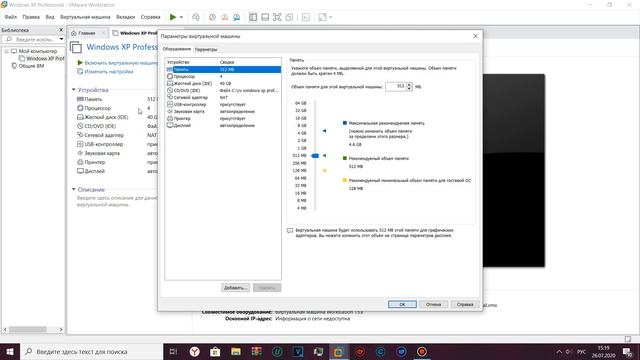Open the Правка menu

[31, 17]
